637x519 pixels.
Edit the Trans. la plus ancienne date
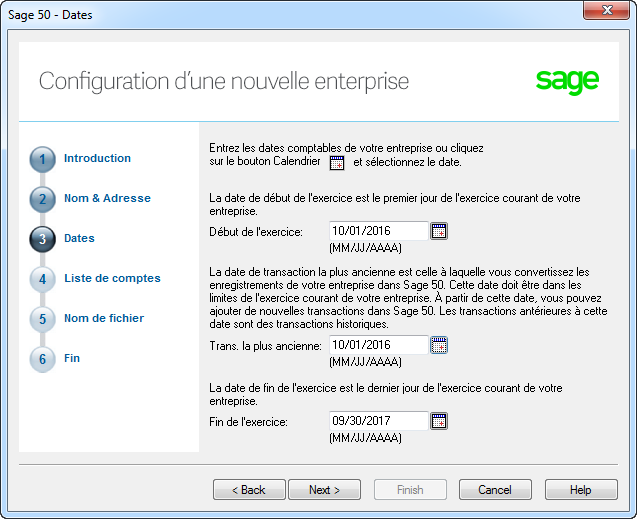[x=378, y=345]
